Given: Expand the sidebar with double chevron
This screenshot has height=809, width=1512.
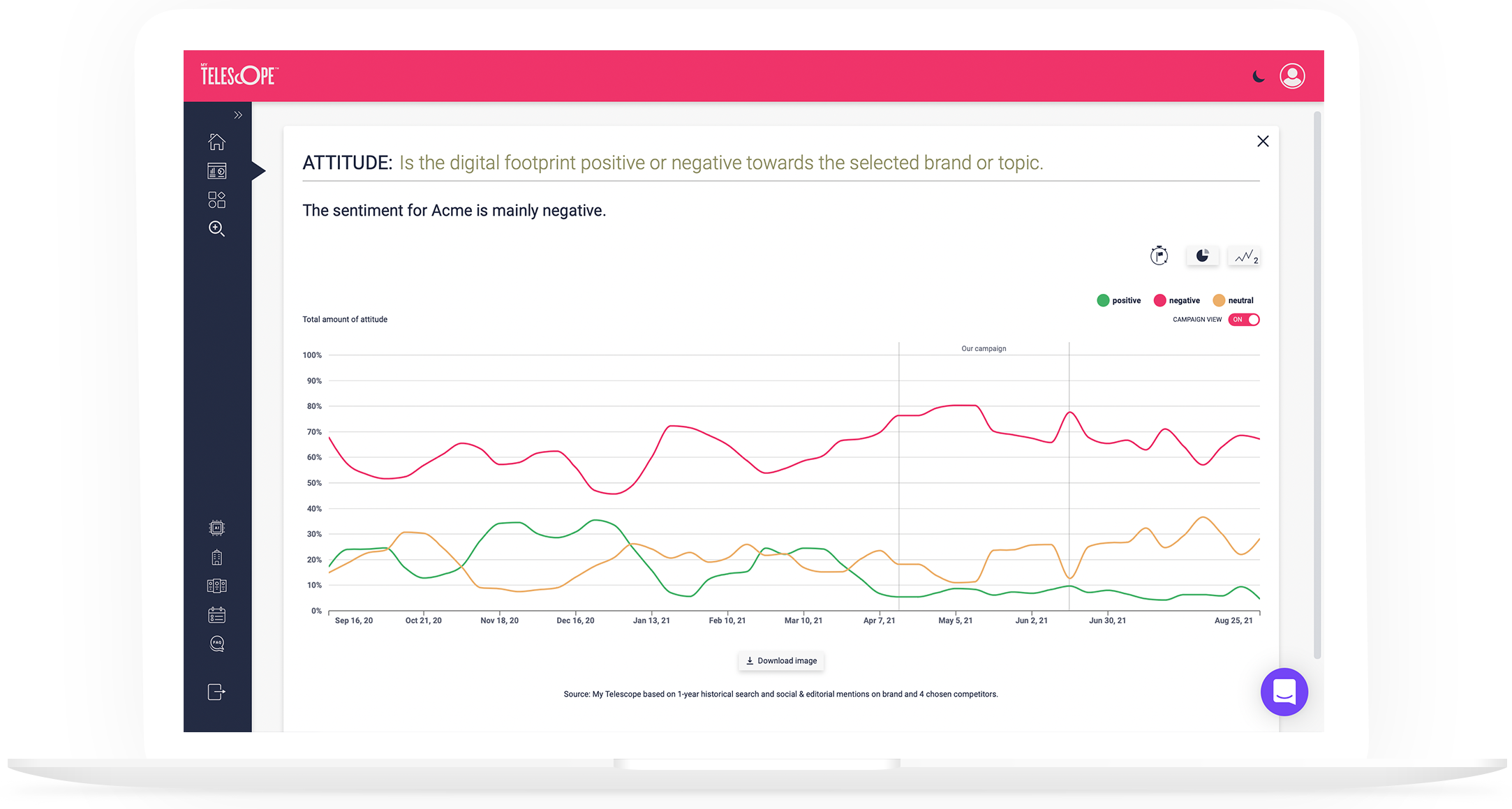Looking at the screenshot, I should tap(238, 115).
